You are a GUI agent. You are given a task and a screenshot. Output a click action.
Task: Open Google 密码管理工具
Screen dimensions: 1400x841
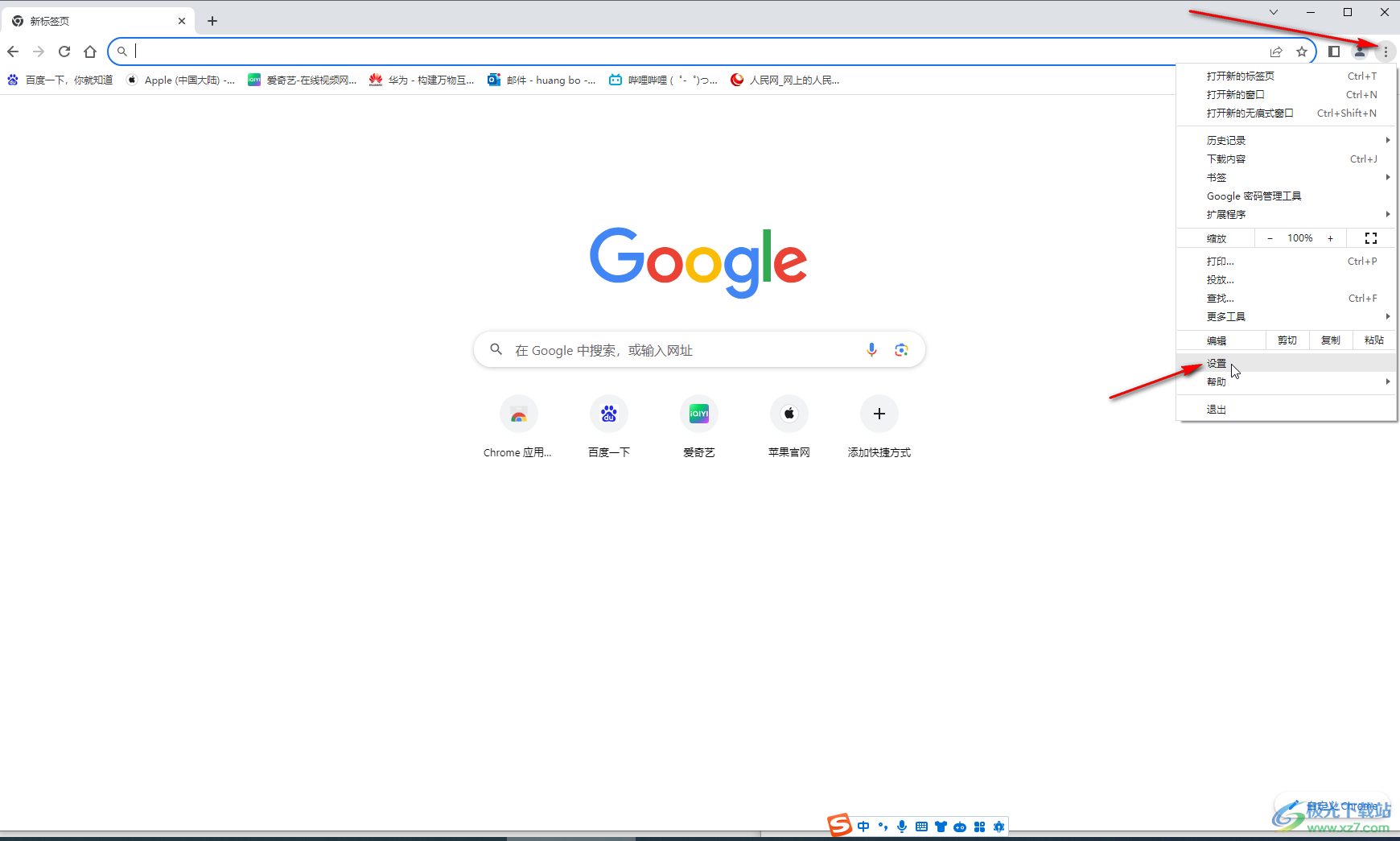point(1287,196)
